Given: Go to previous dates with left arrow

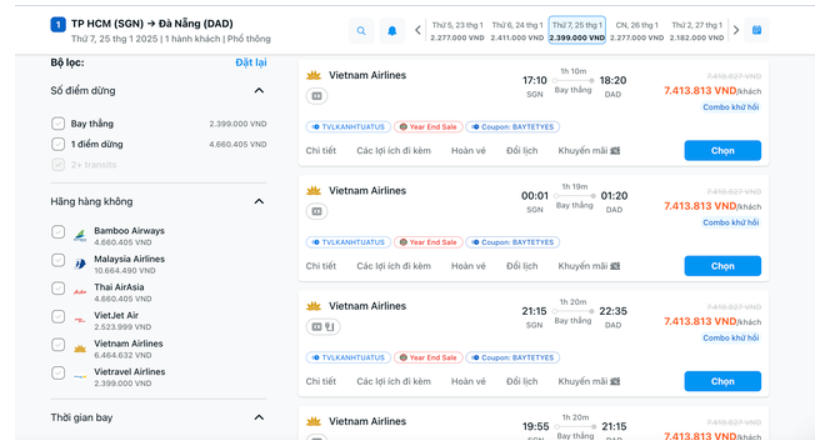Looking at the screenshot, I should [418, 30].
